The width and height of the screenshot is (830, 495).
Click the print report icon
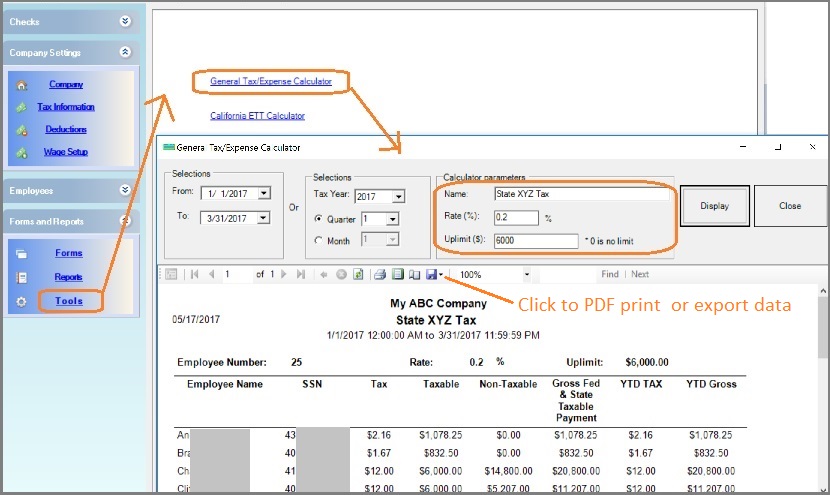[380, 274]
